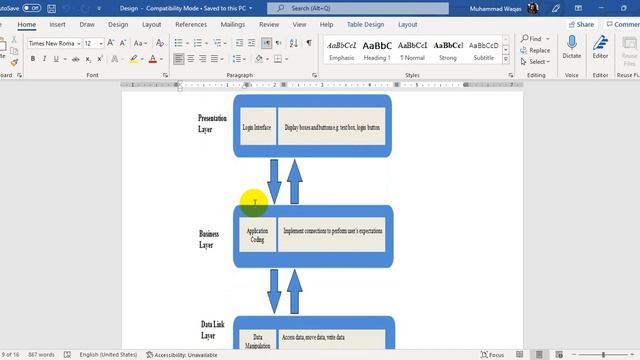Image resolution: width=640 pixels, height=360 pixels.
Task: Open the Editor pane
Action: (x=600, y=47)
